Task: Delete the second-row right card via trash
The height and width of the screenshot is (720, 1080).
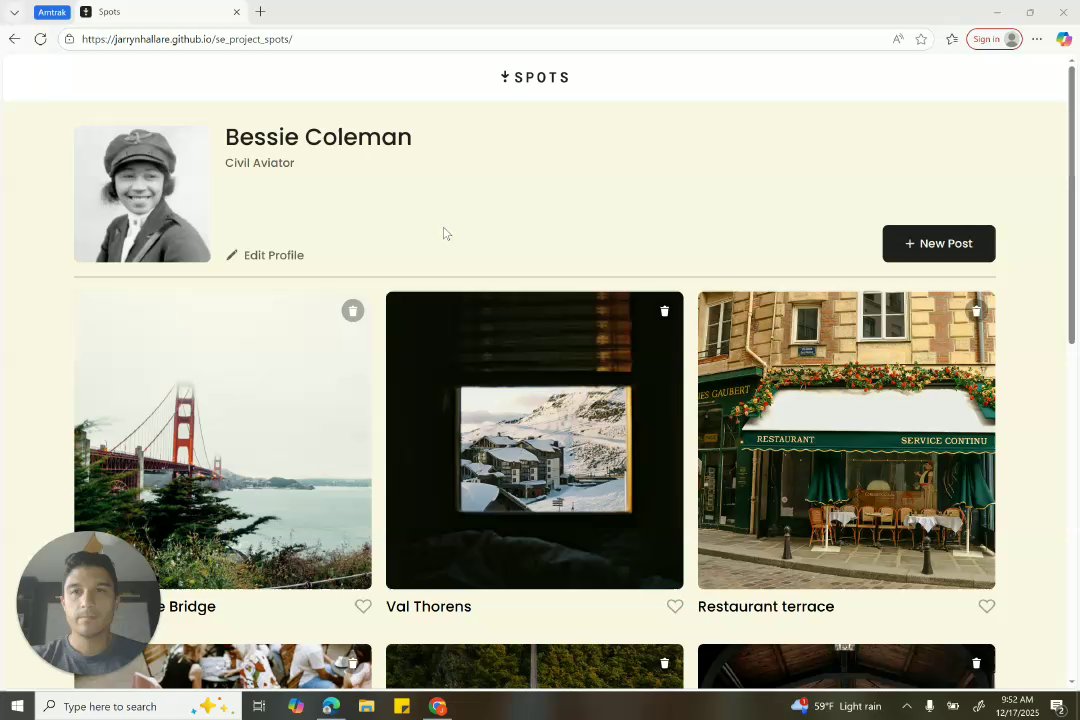Action: coord(976,663)
